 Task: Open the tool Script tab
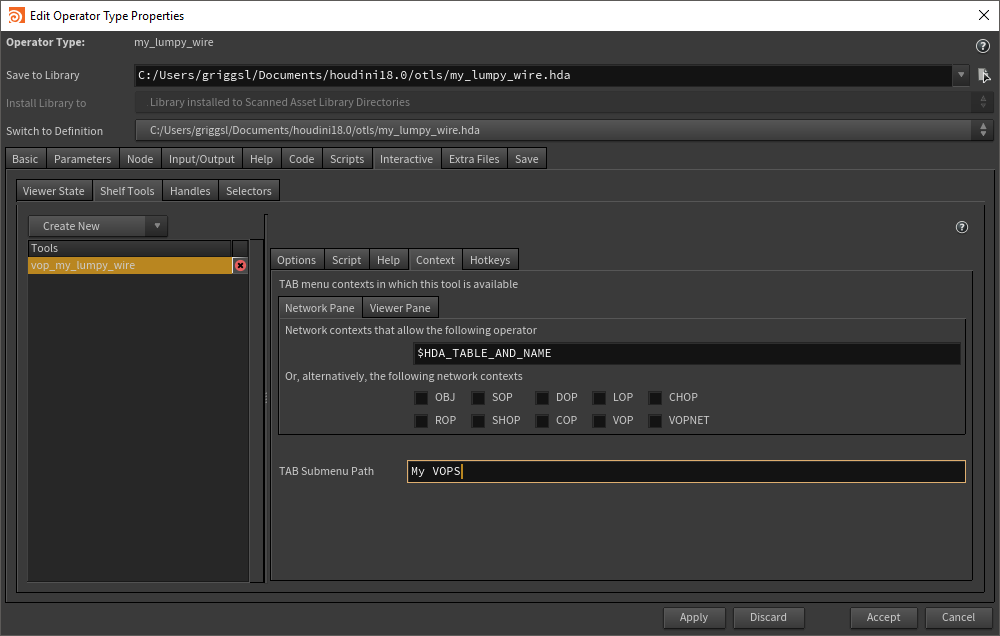pos(346,260)
